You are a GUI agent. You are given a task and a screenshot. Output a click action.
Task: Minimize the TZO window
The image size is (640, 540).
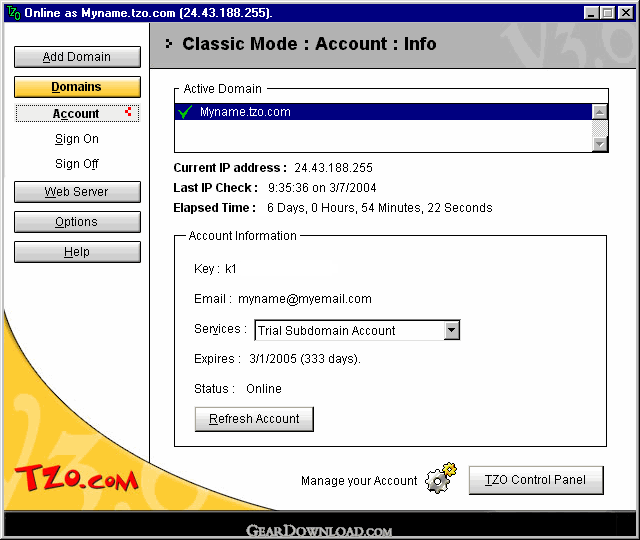[591, 13]
